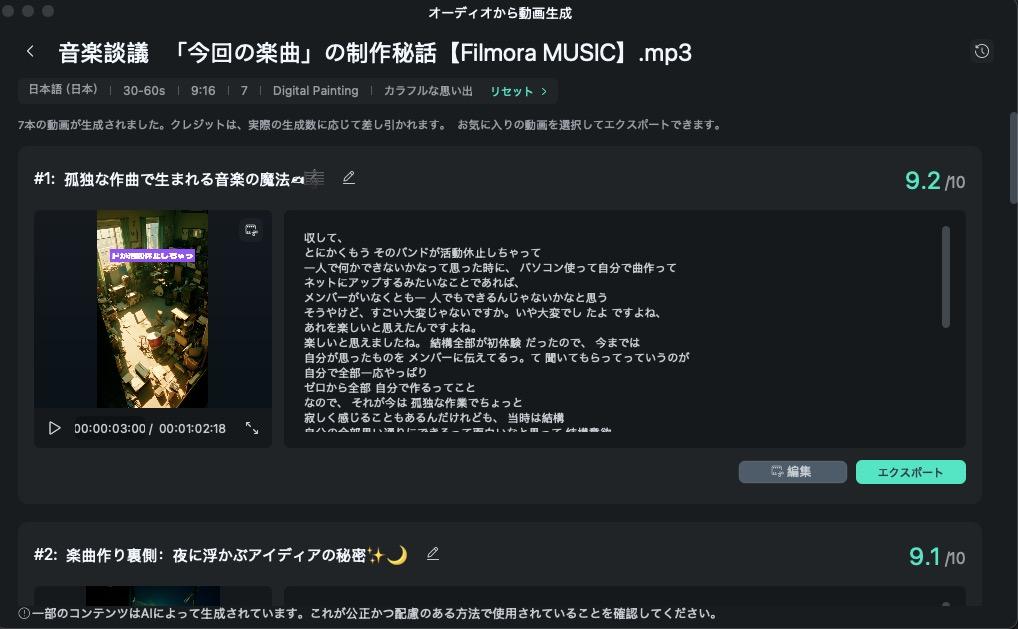Click the transcript text scrollbar
The image size is (1018, 629).
point(946,277)
